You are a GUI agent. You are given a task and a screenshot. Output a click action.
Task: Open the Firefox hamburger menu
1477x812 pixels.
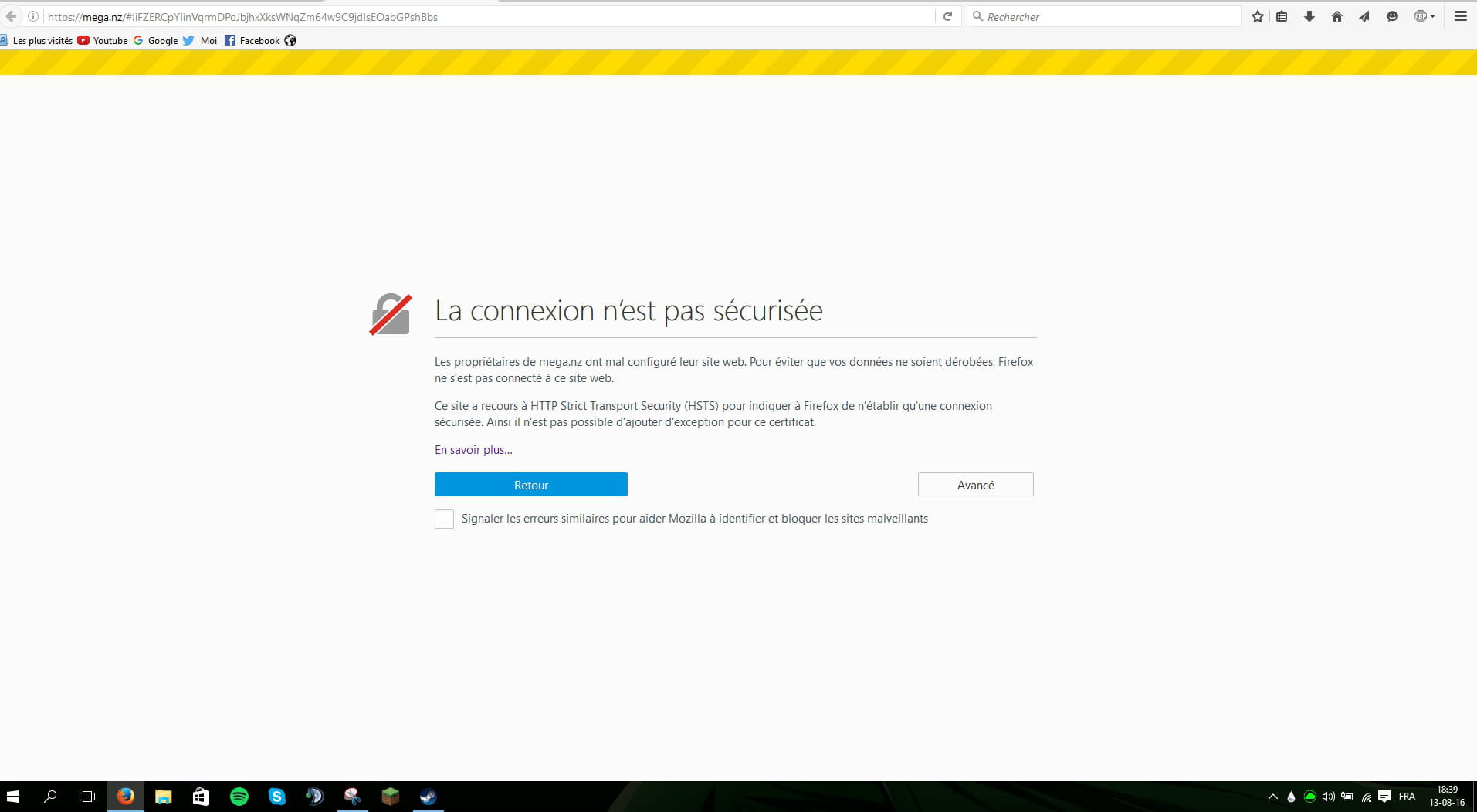point(1461,16)
